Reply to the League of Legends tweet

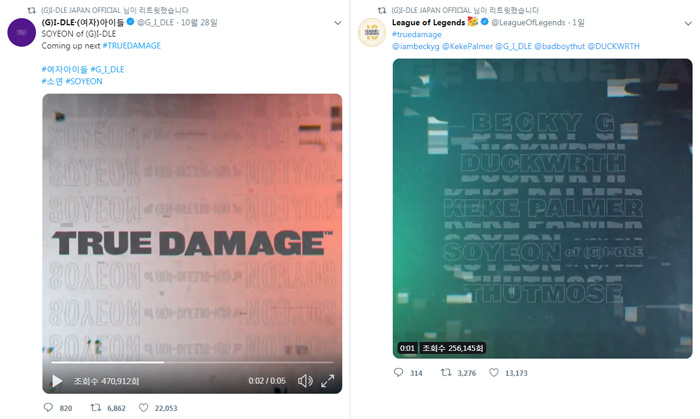[x=399, y=372]
